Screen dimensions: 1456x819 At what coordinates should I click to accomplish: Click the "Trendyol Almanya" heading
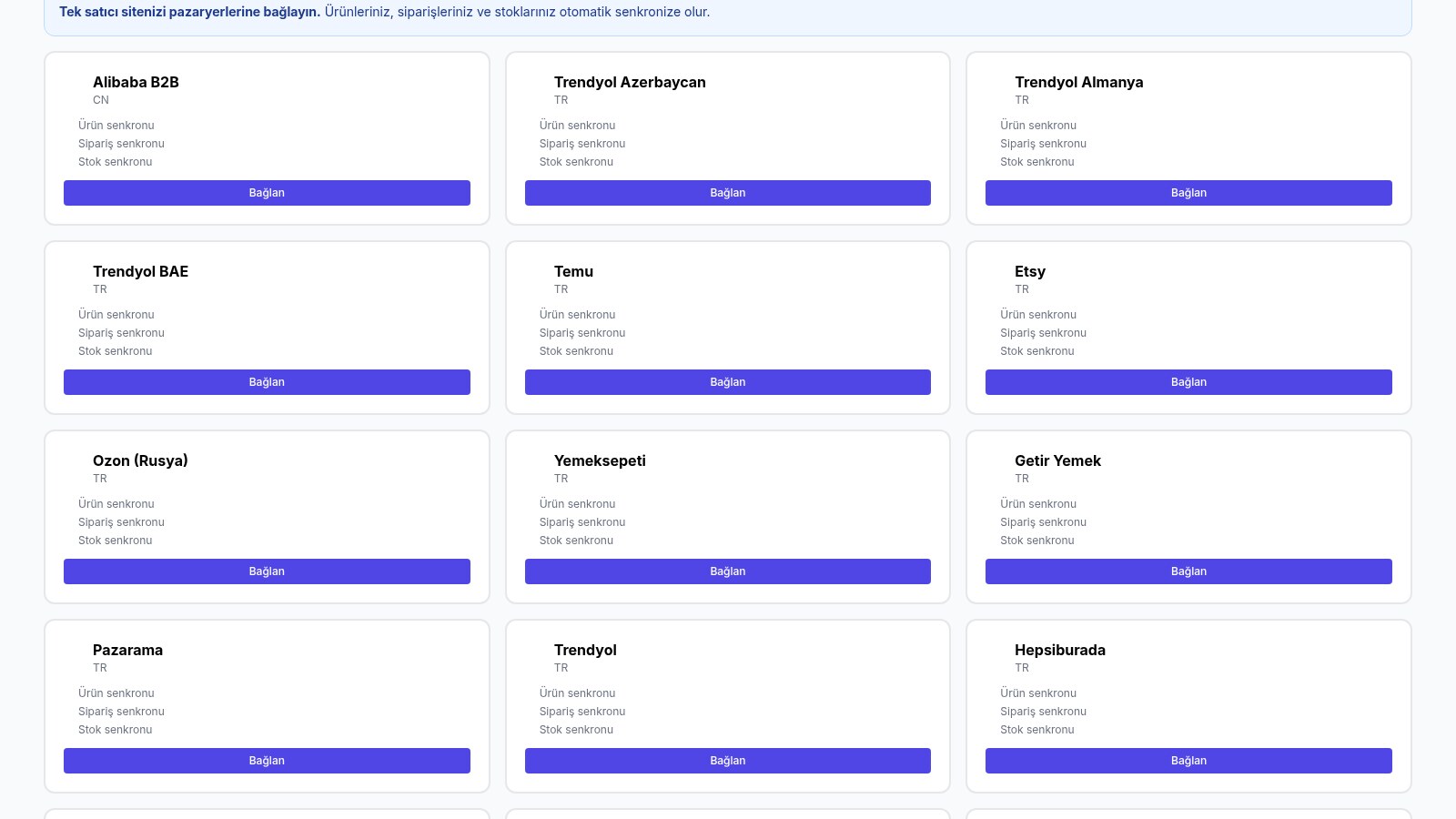pyautogui.click(x=1078, y=82)
